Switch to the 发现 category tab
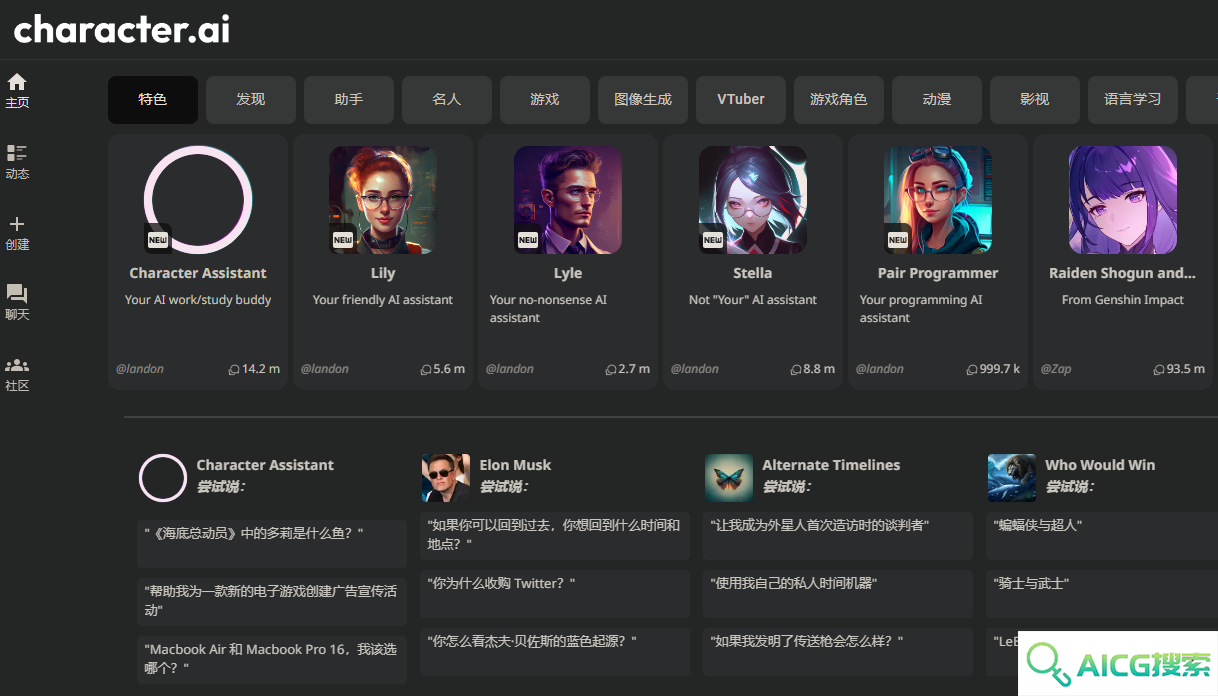This screenshot has width=1218, height=696. (251, 100)
